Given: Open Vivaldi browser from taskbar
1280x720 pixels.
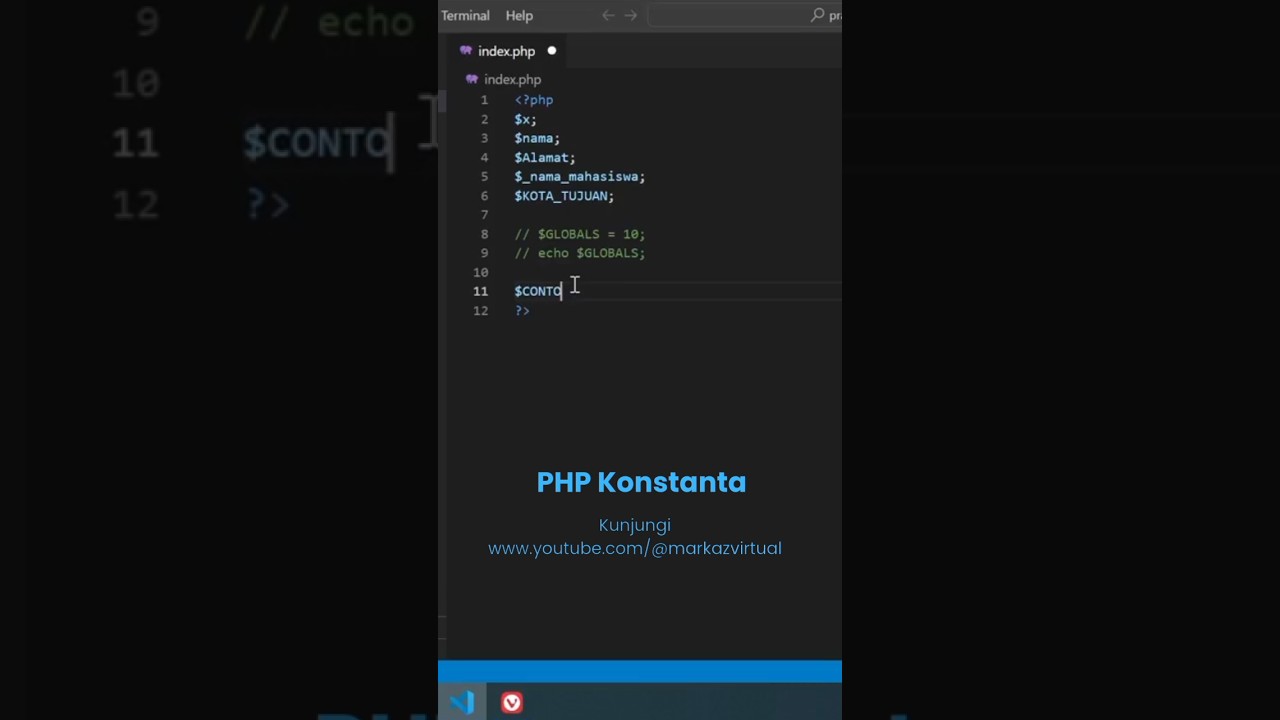Looking at the screenshot, I should coord(512,703).
